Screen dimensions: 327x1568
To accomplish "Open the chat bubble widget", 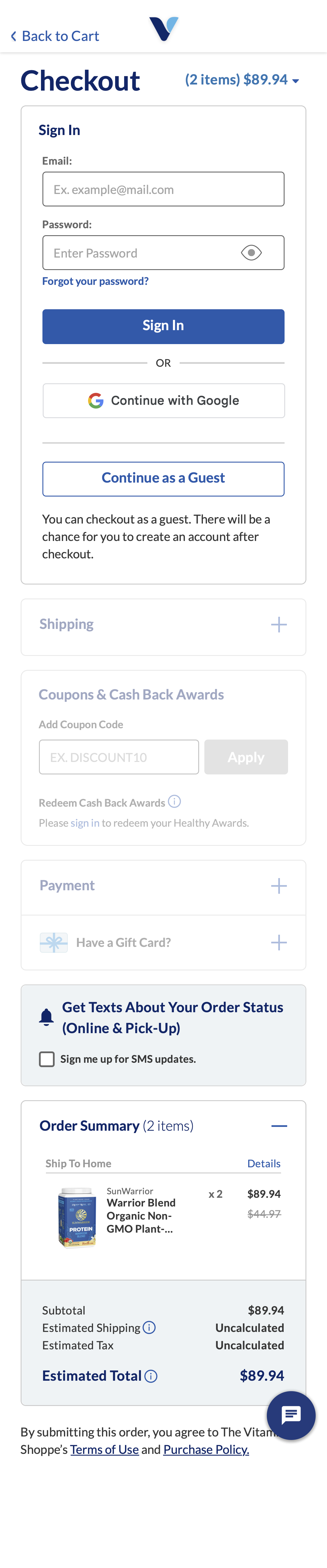I will pos(291,1416).
